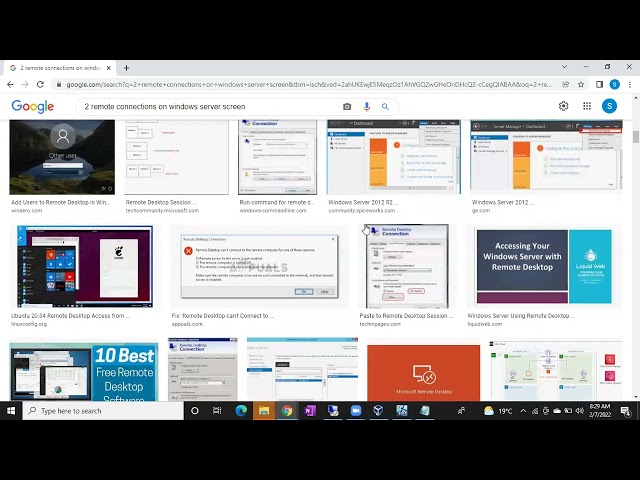Open the Windows Start menu
640x480 pixels.
[11, 411]
